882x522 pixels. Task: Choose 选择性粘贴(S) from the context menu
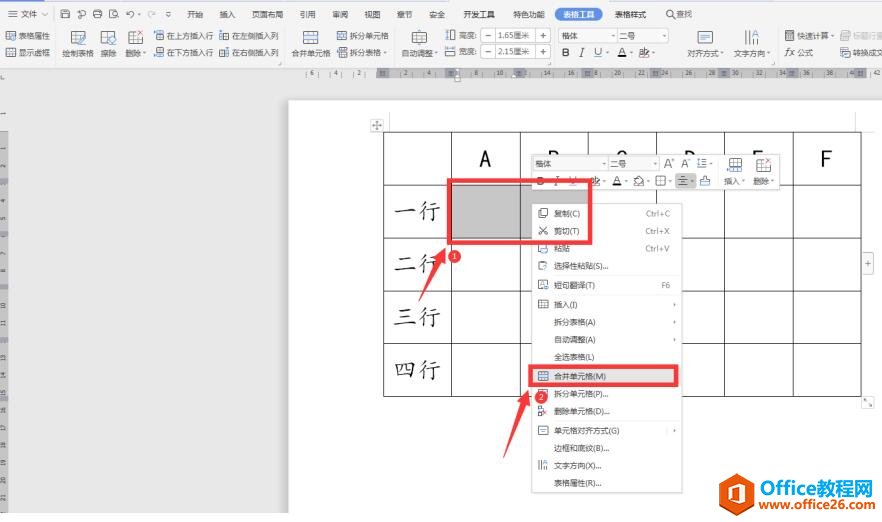[605, 266]
